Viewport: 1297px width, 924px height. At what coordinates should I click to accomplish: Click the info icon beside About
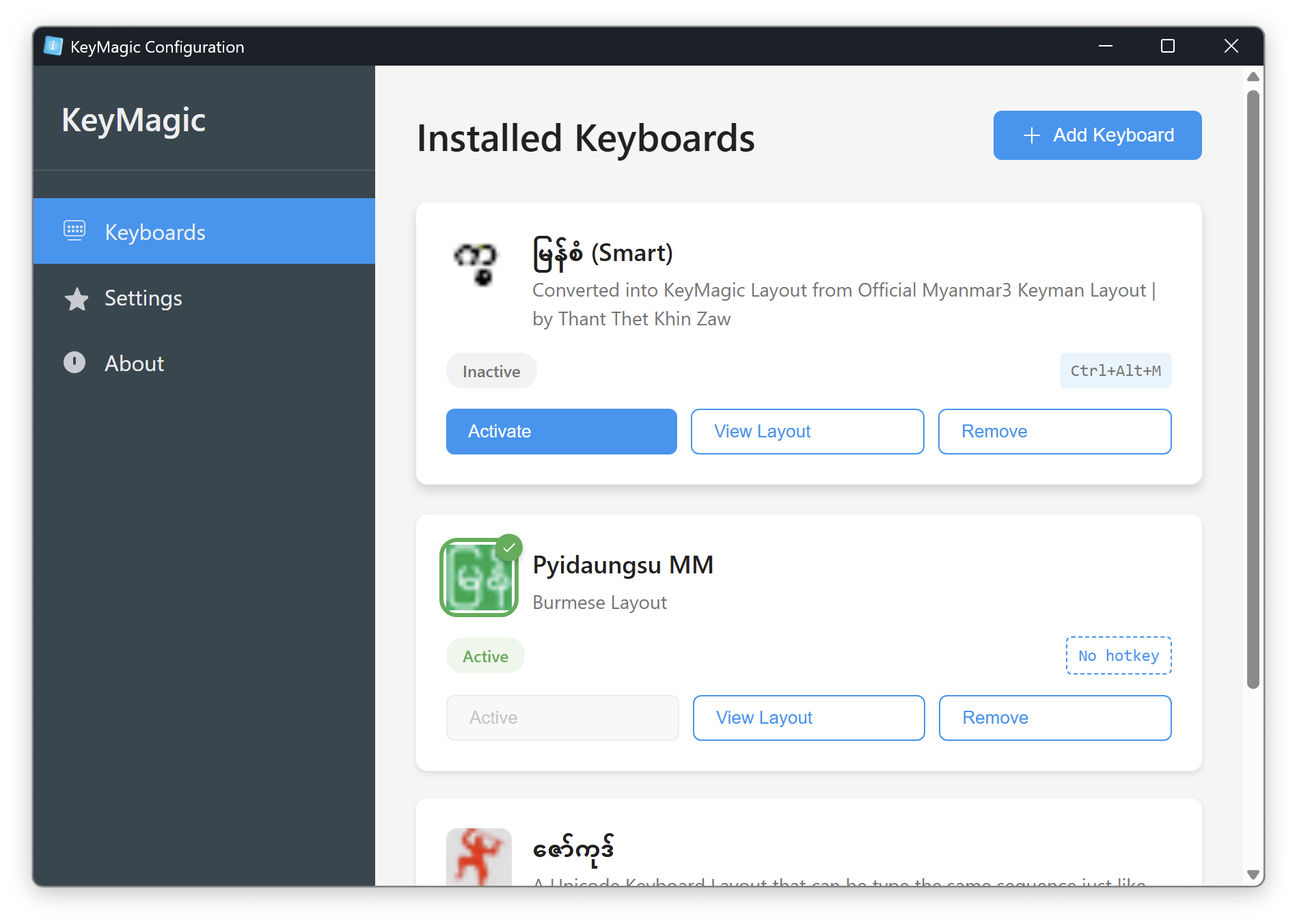(74, 363)
